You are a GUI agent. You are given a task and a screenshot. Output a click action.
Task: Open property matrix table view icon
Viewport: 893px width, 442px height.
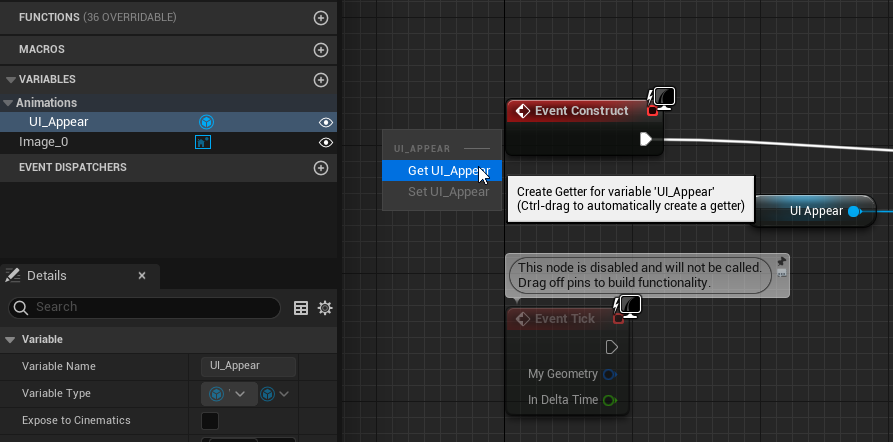pyautogui.click(x=301, y=308)
